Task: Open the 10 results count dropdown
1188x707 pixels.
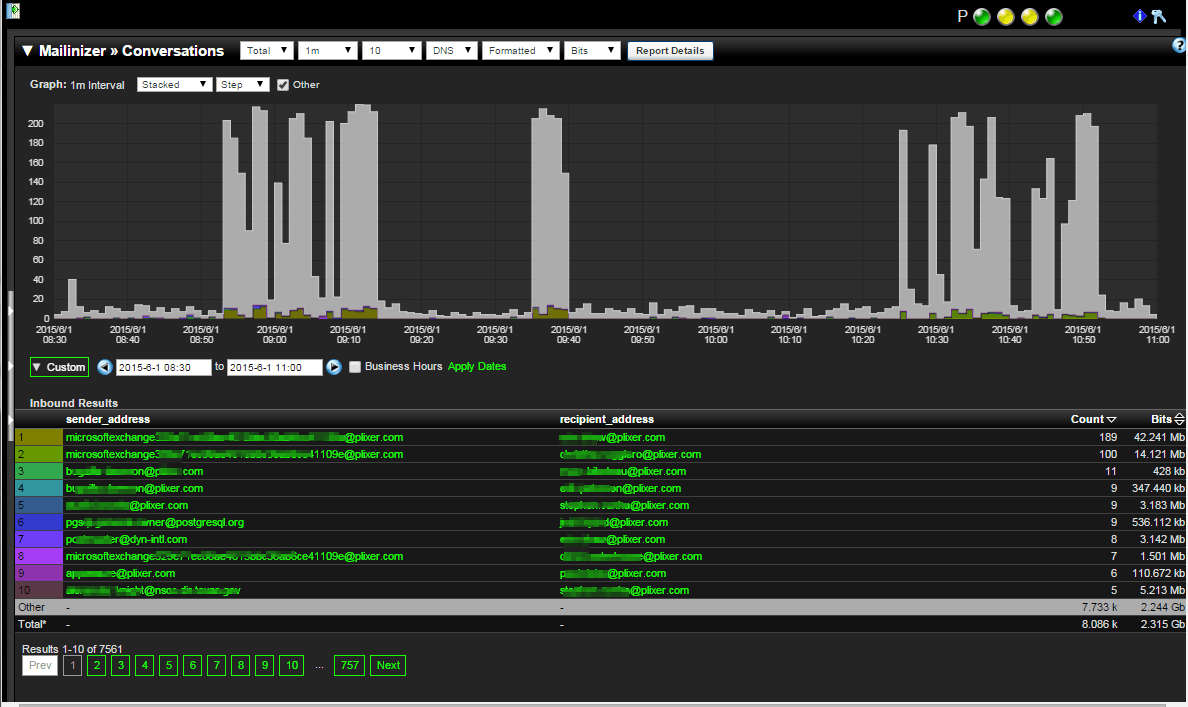Action: [x=391, y=51]
